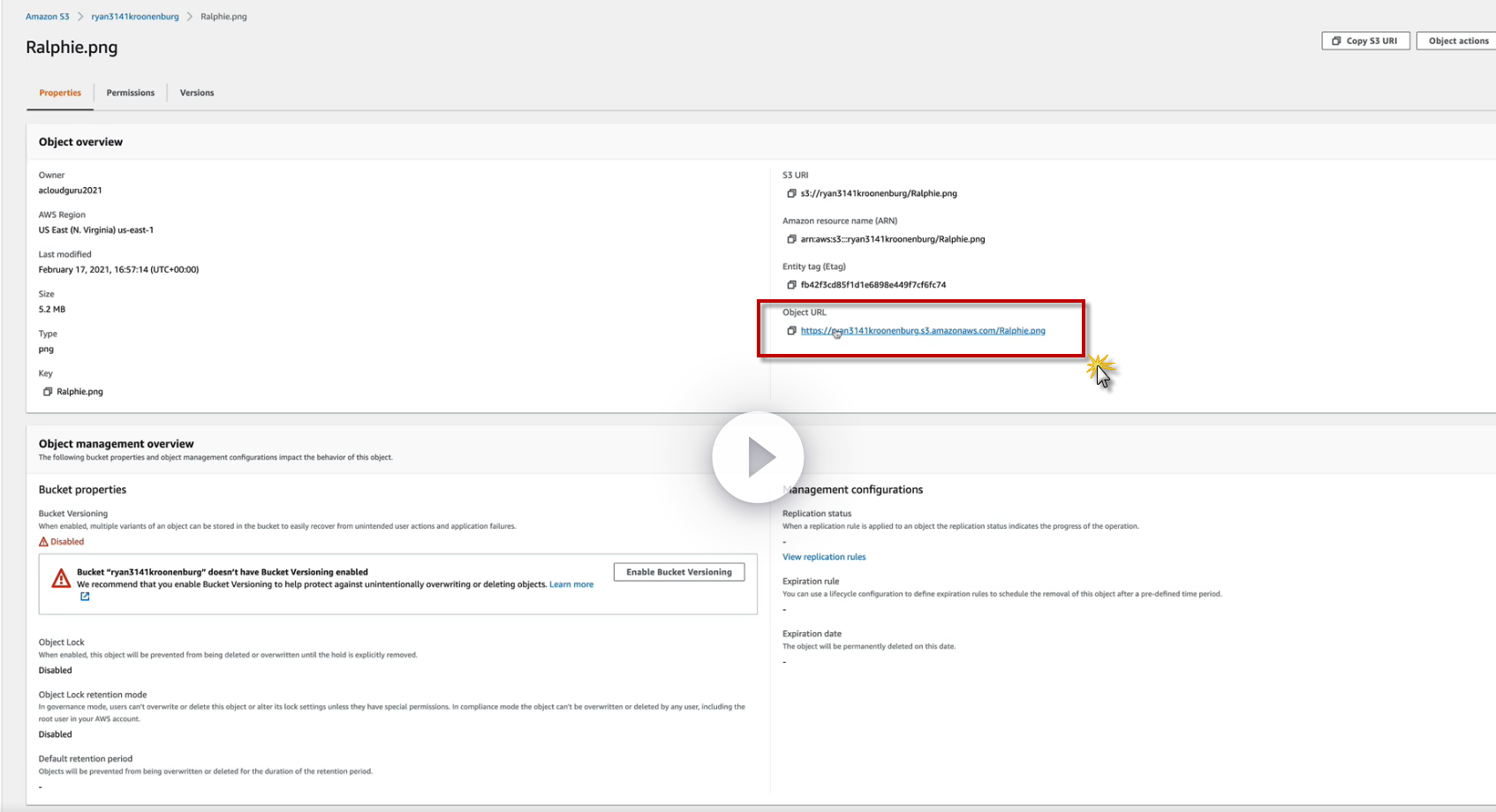The image size is (1496, 812).
Task: Select the ARN text arn:aws:s3:::ryan3141kroonenburg/Ralphie.png
Action: (x=893, y=239)
